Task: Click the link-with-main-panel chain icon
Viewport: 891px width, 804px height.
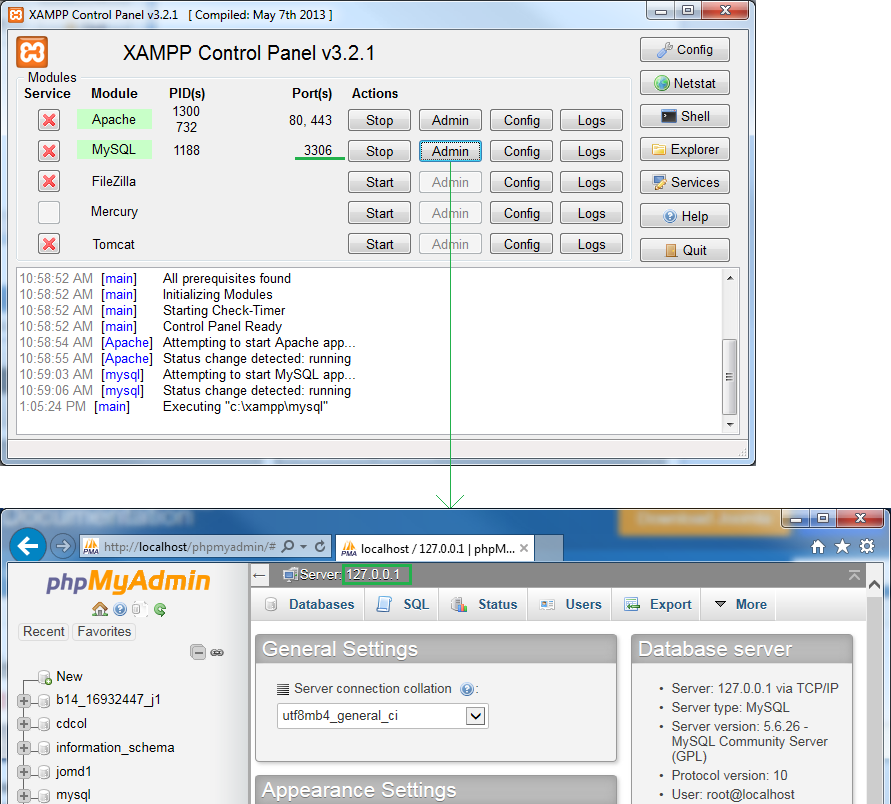Action: point(217,653)
